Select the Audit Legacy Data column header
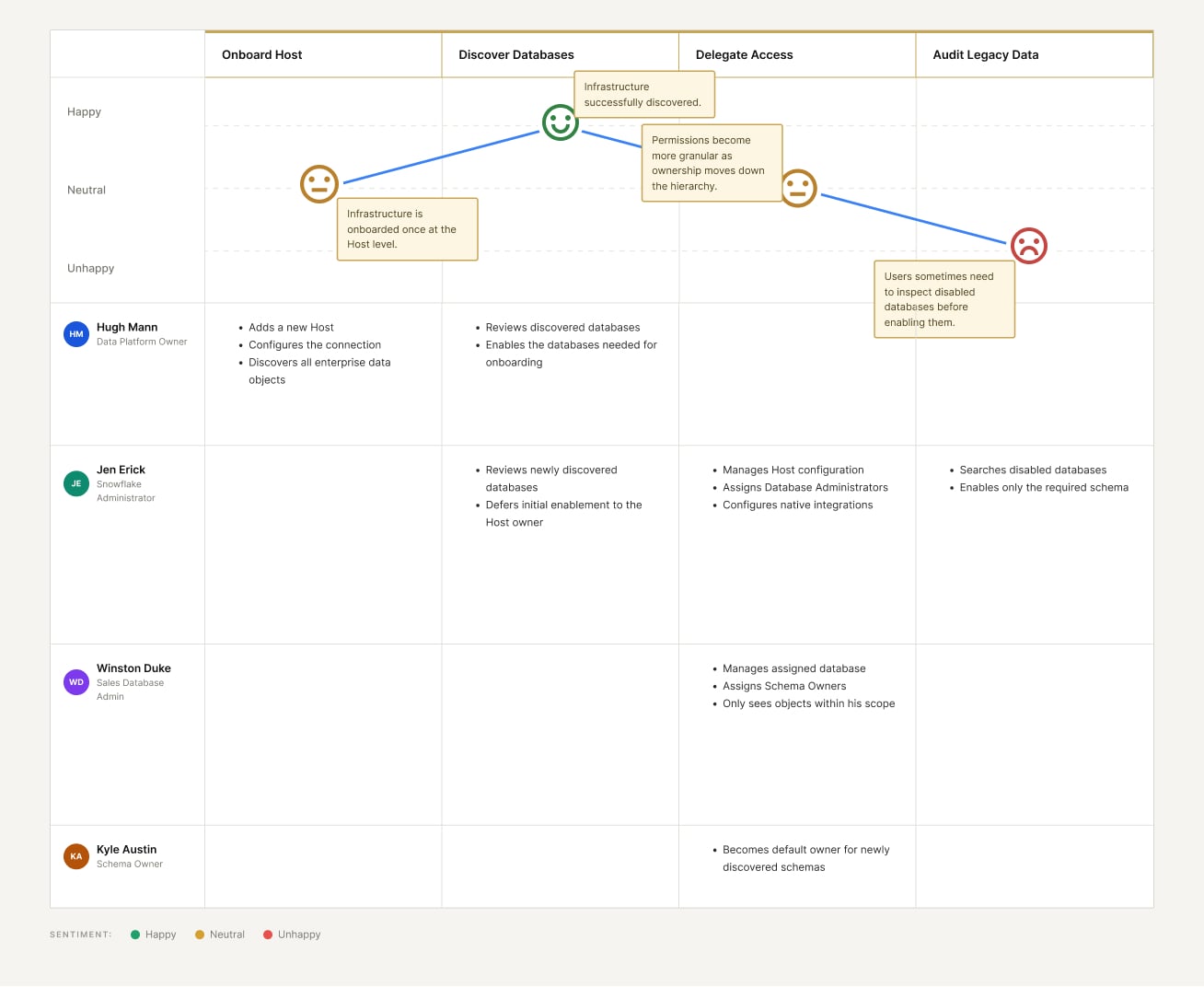Image resolution: width=1204 pixels, height=987 pixels. [x=1035, y=54]
